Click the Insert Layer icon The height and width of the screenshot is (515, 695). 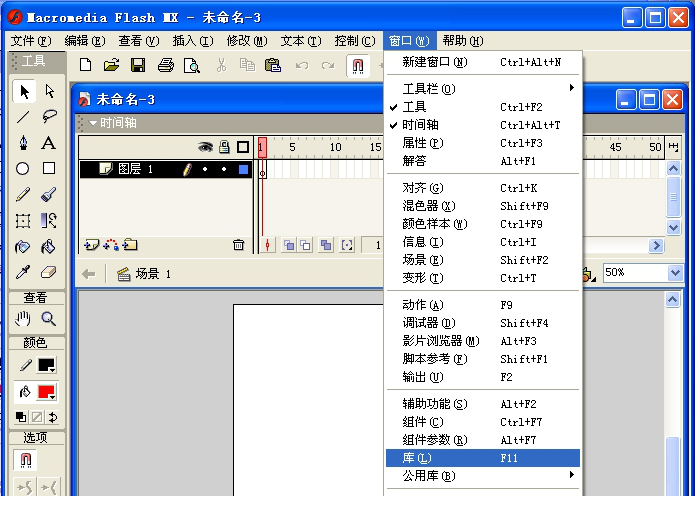[x=91, y=245]
